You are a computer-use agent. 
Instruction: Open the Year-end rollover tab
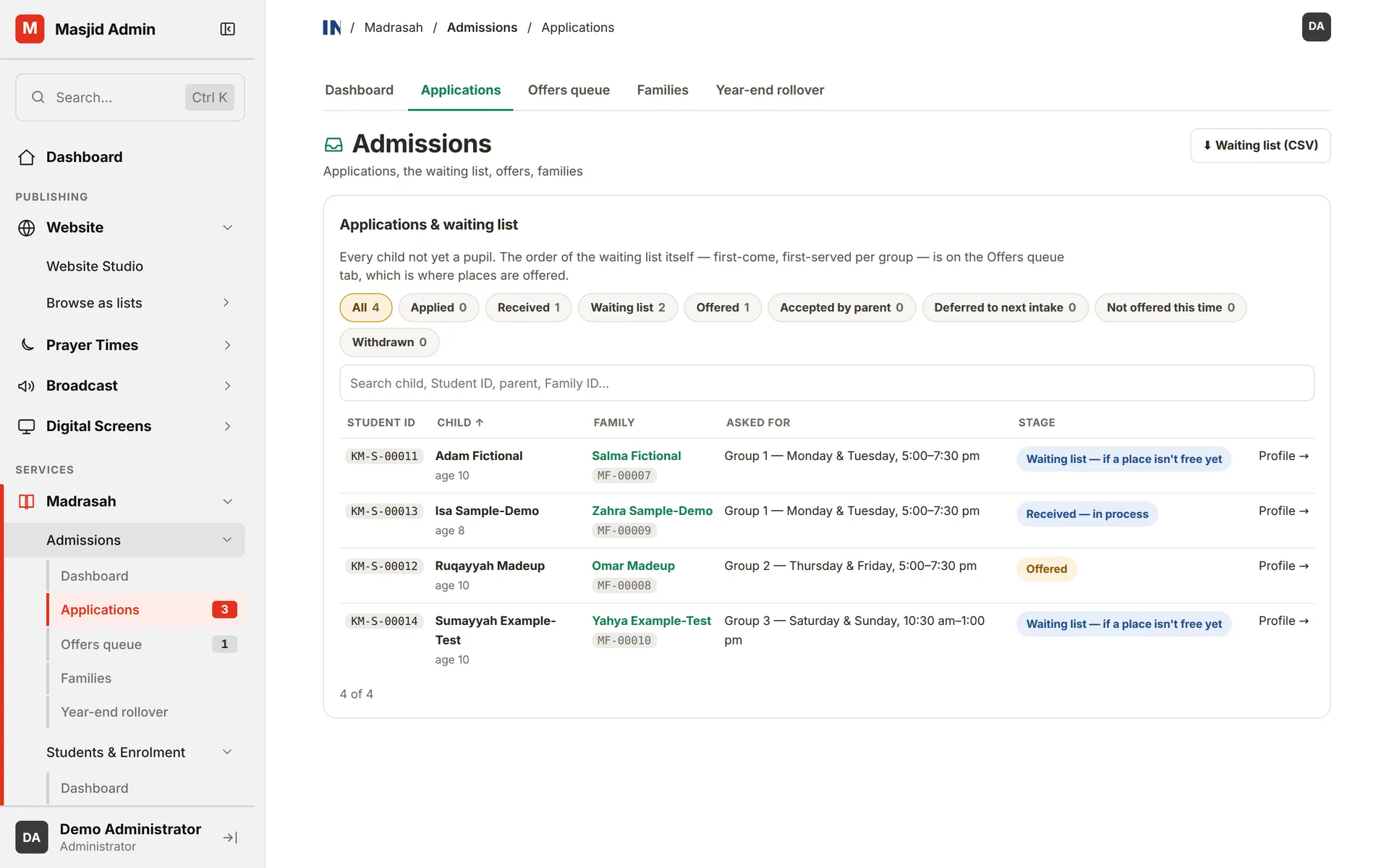[770, 90]
